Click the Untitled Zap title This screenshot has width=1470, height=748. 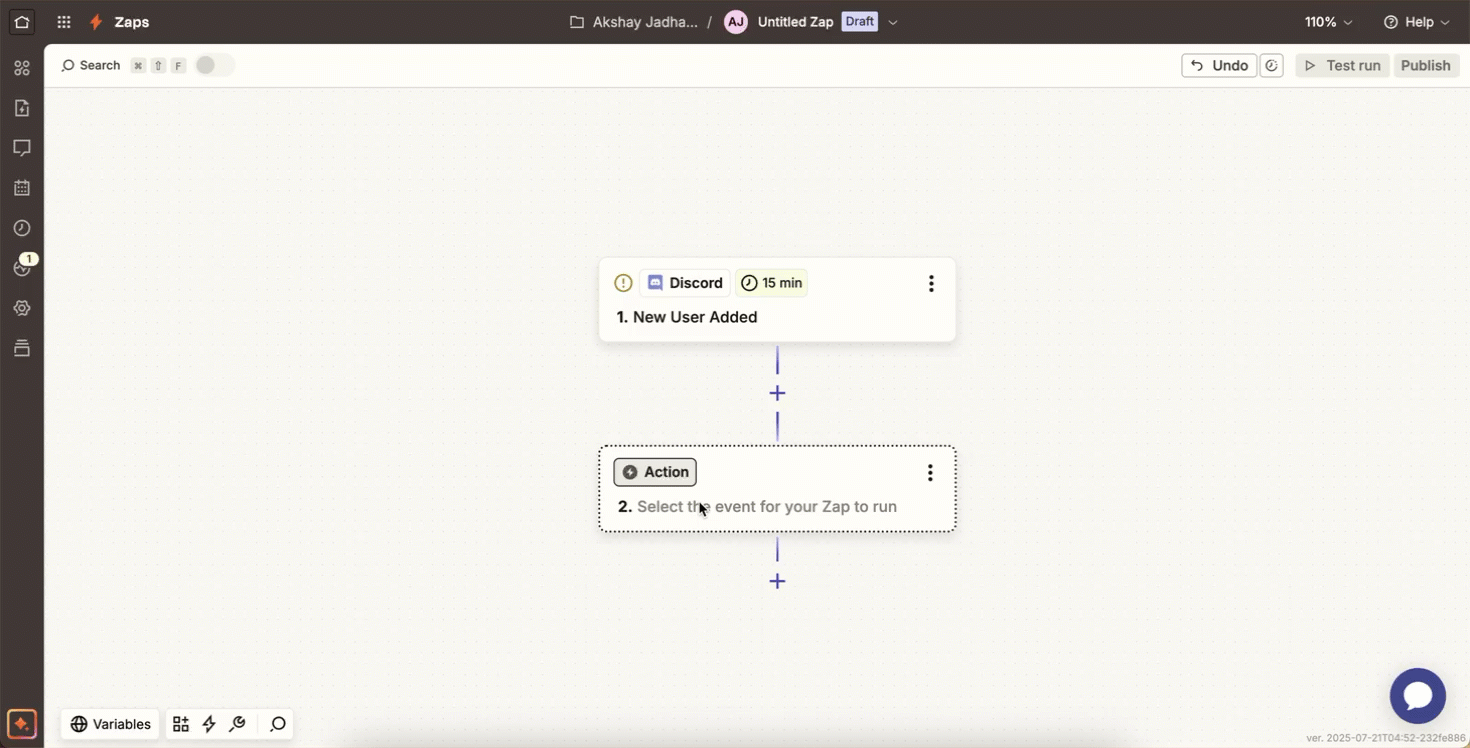coord(795,22)
